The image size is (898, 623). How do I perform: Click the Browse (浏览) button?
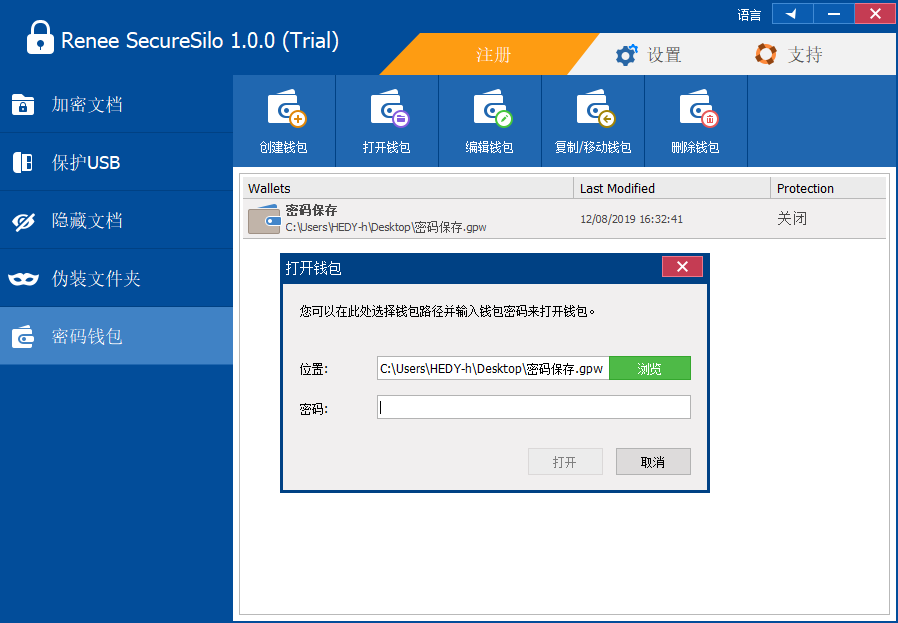tap(650, 368)
